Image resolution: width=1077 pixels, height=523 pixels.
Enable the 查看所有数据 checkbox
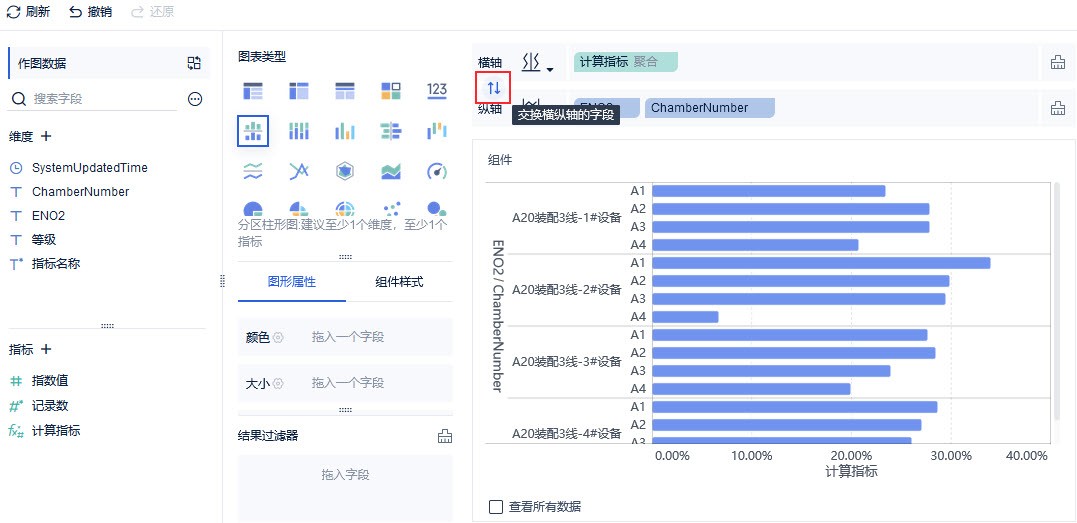click(x=496, y=507)
